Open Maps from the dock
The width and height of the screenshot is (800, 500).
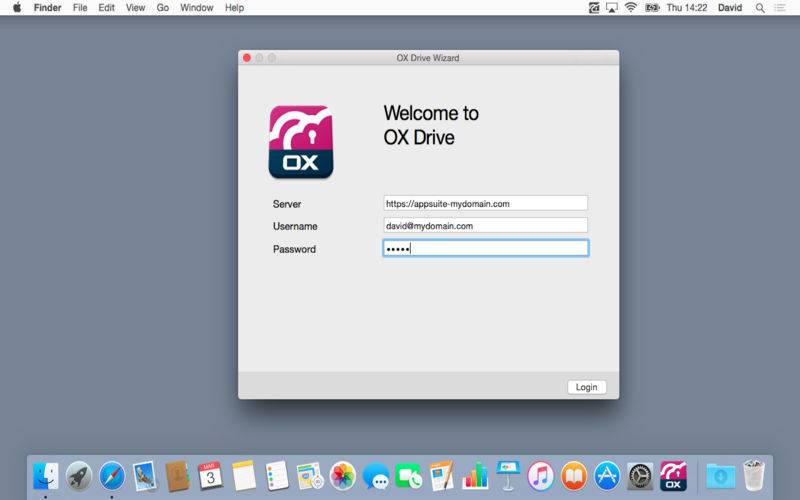[x=310, y=476]
